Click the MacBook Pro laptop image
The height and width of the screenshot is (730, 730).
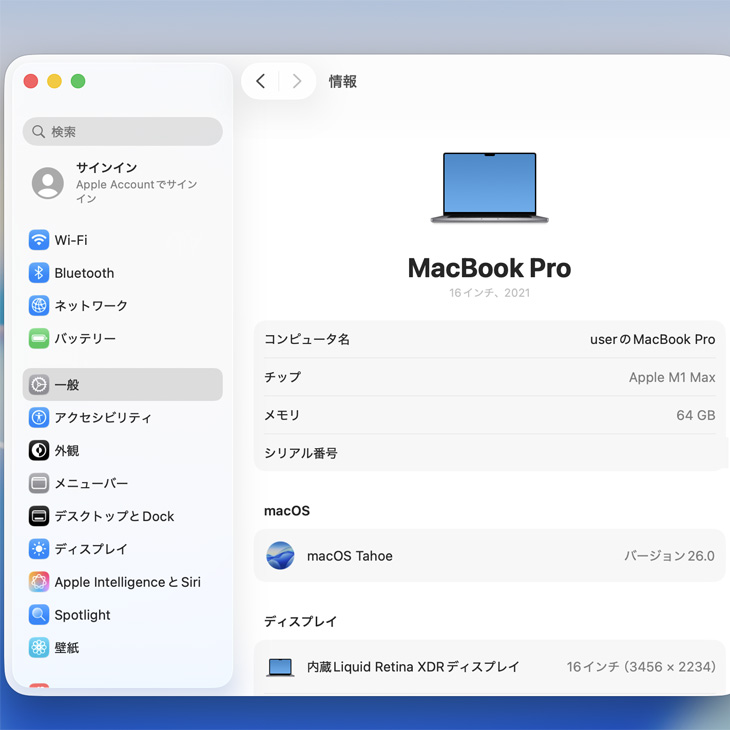click(489, 188)
